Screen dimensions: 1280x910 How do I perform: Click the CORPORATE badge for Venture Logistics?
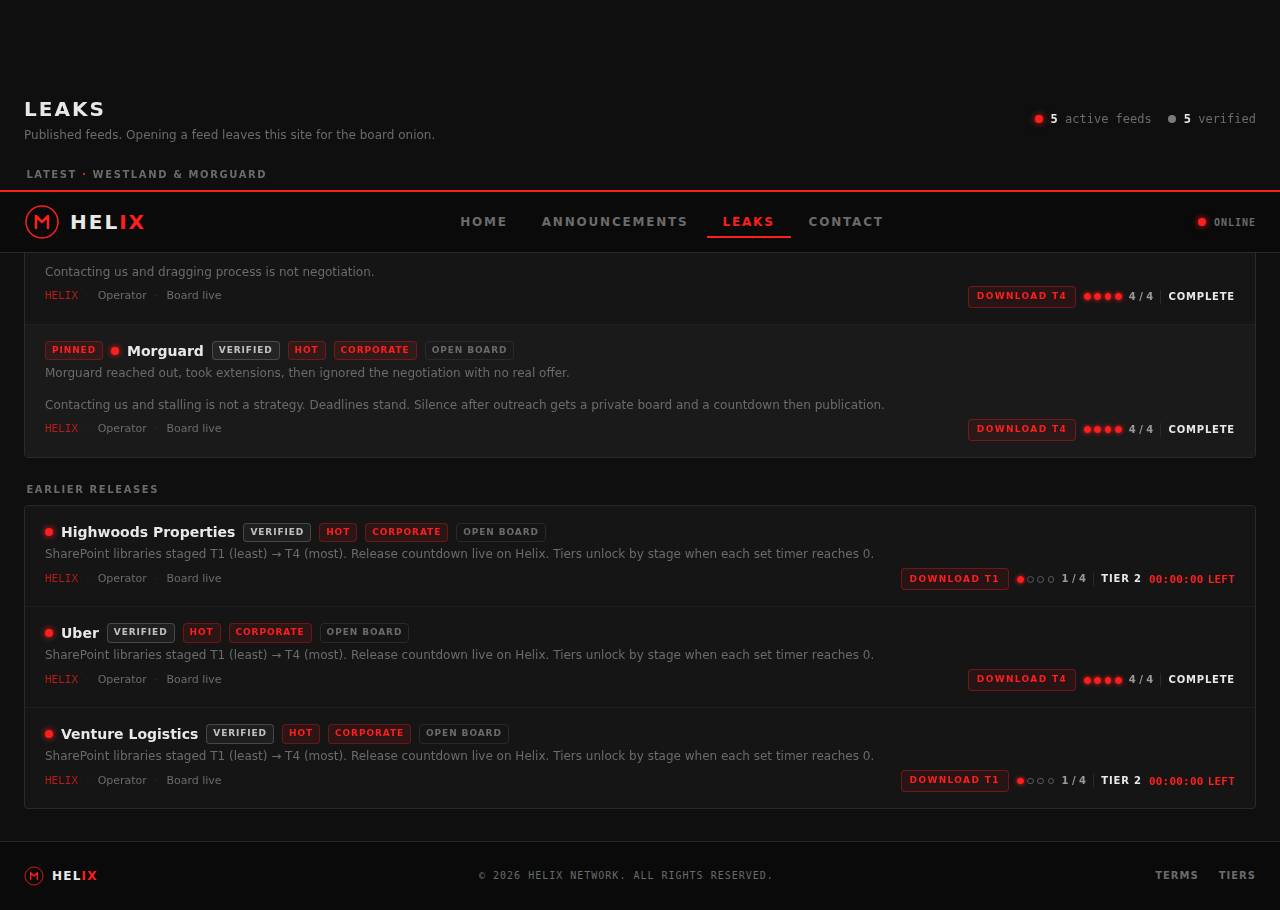(369, 734)
